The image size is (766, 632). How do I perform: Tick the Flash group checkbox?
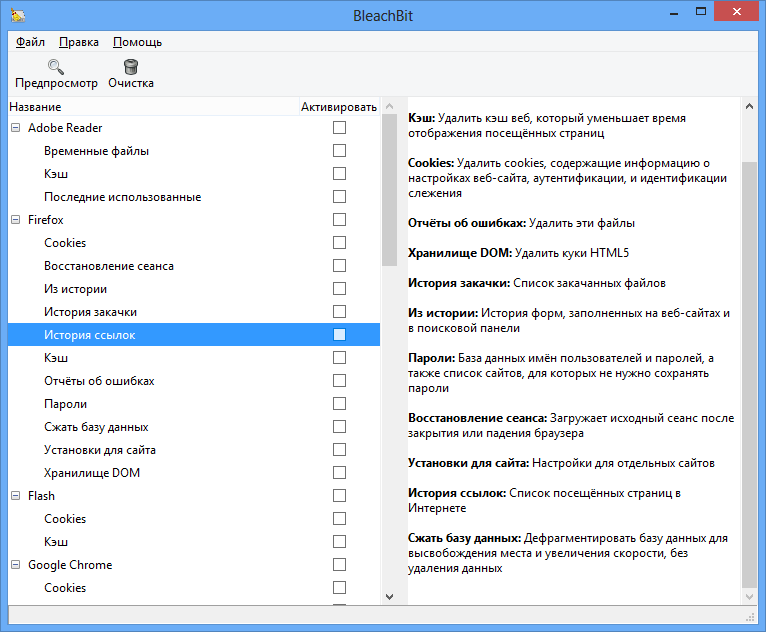pos(340,496)
